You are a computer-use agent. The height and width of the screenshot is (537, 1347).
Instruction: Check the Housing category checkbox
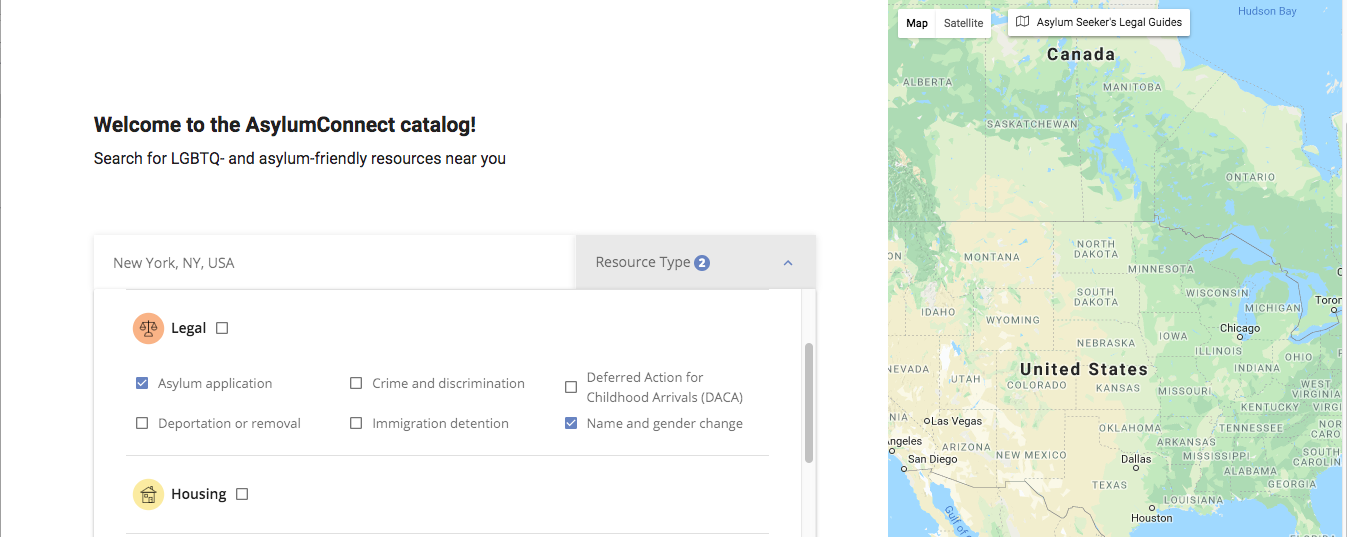click(x=242, y=494)
